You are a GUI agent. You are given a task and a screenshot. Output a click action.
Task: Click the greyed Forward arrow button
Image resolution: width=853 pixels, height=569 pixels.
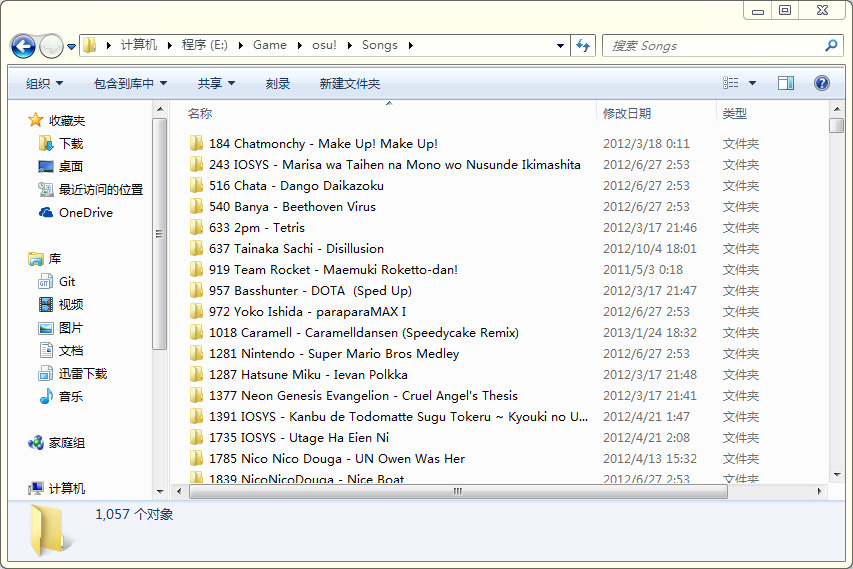point(52,46)
